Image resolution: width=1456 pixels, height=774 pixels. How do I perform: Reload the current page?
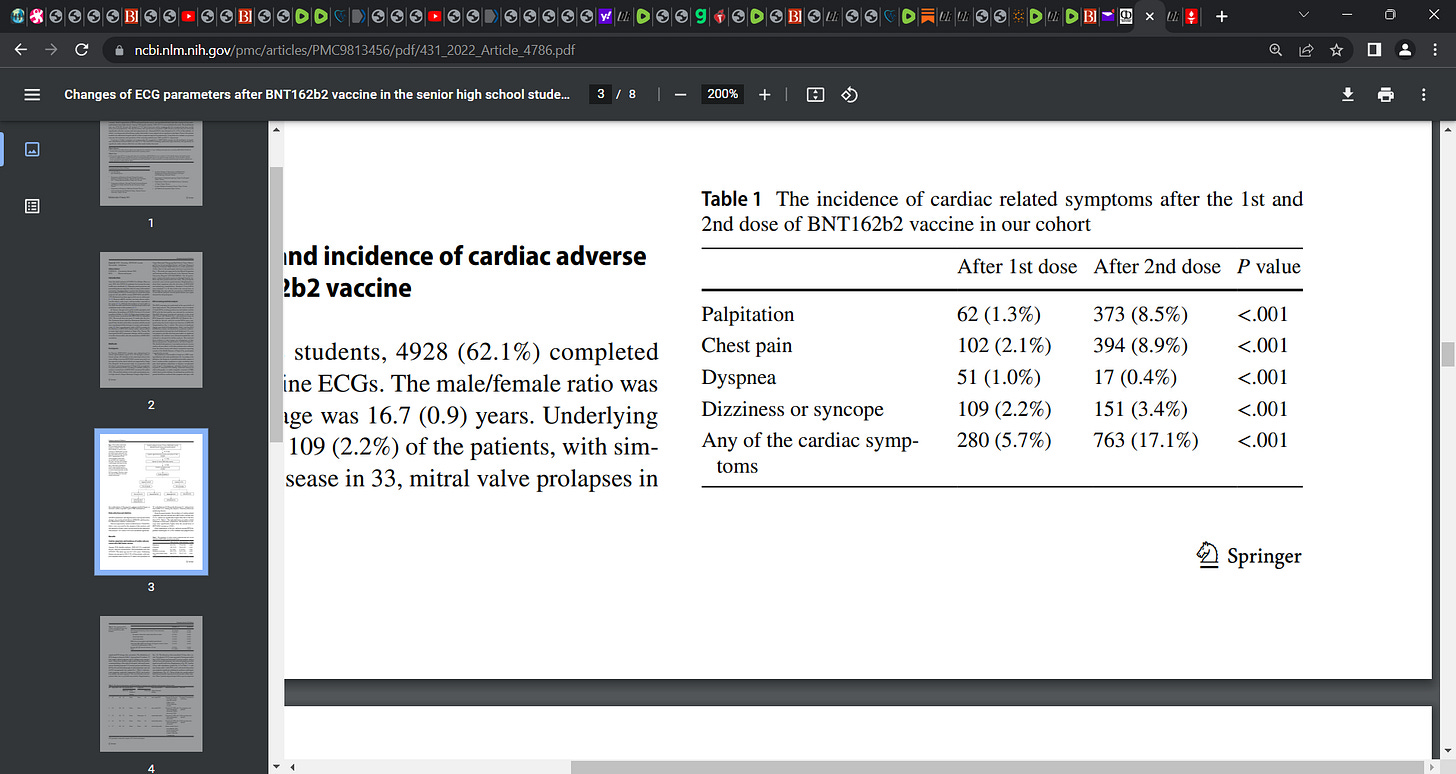82,50
